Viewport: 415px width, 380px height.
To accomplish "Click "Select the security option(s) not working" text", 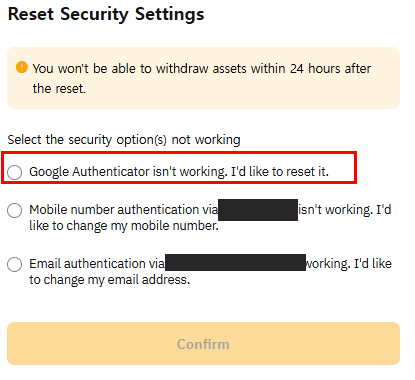I will click(124, 140).
